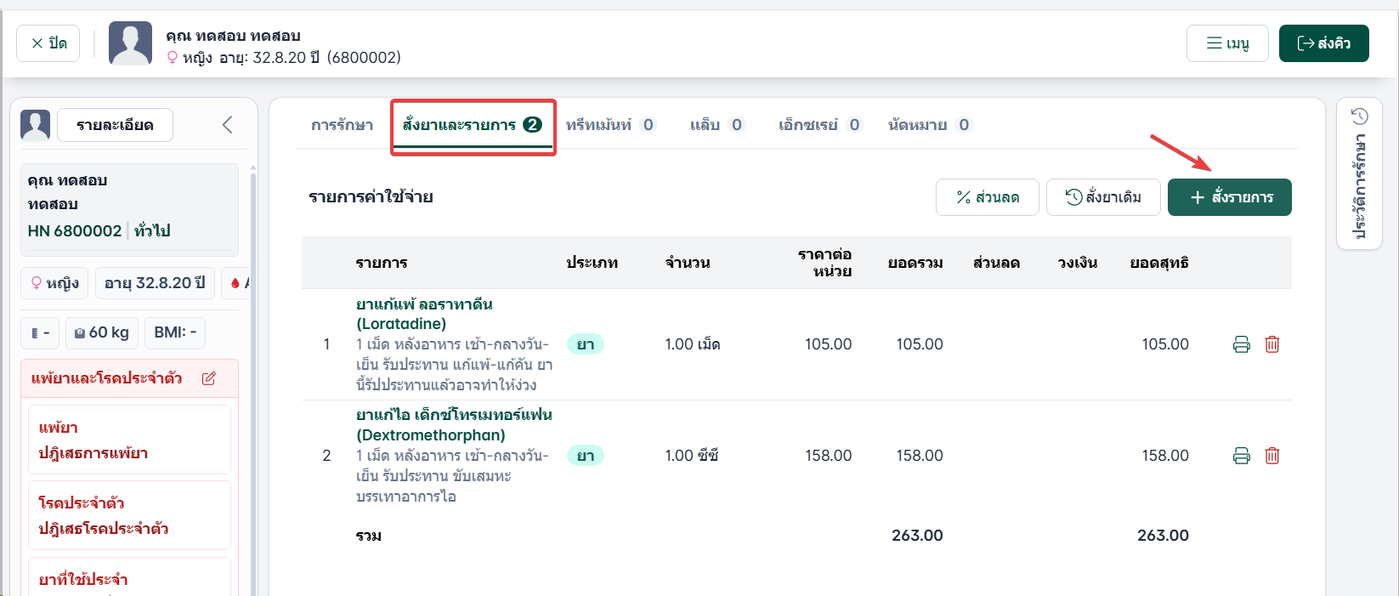Delete the Dextromethorphan order row
Screen dimensions: 1399x596
(1272, 456)
